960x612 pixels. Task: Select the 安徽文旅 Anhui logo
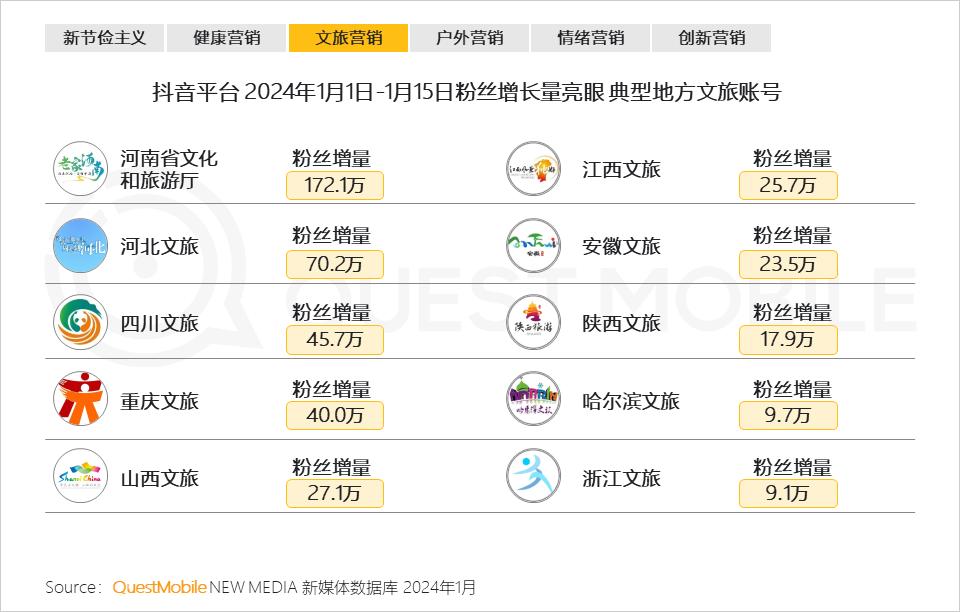coord(534,245)
